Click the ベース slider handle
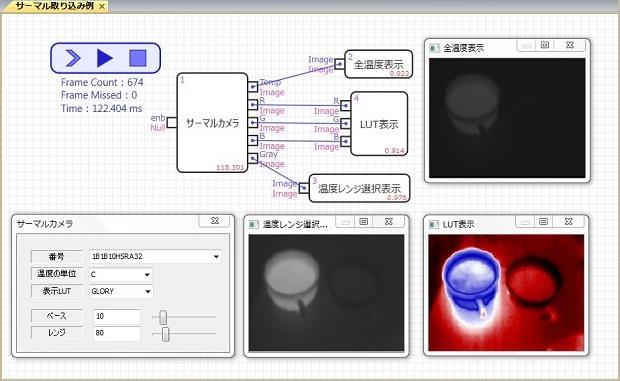 (163, 317)
